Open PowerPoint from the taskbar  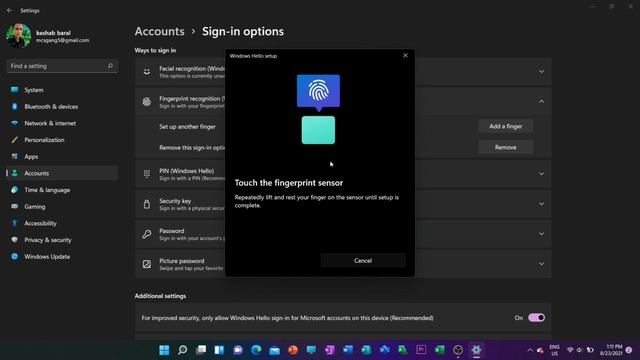pos(293,350)
